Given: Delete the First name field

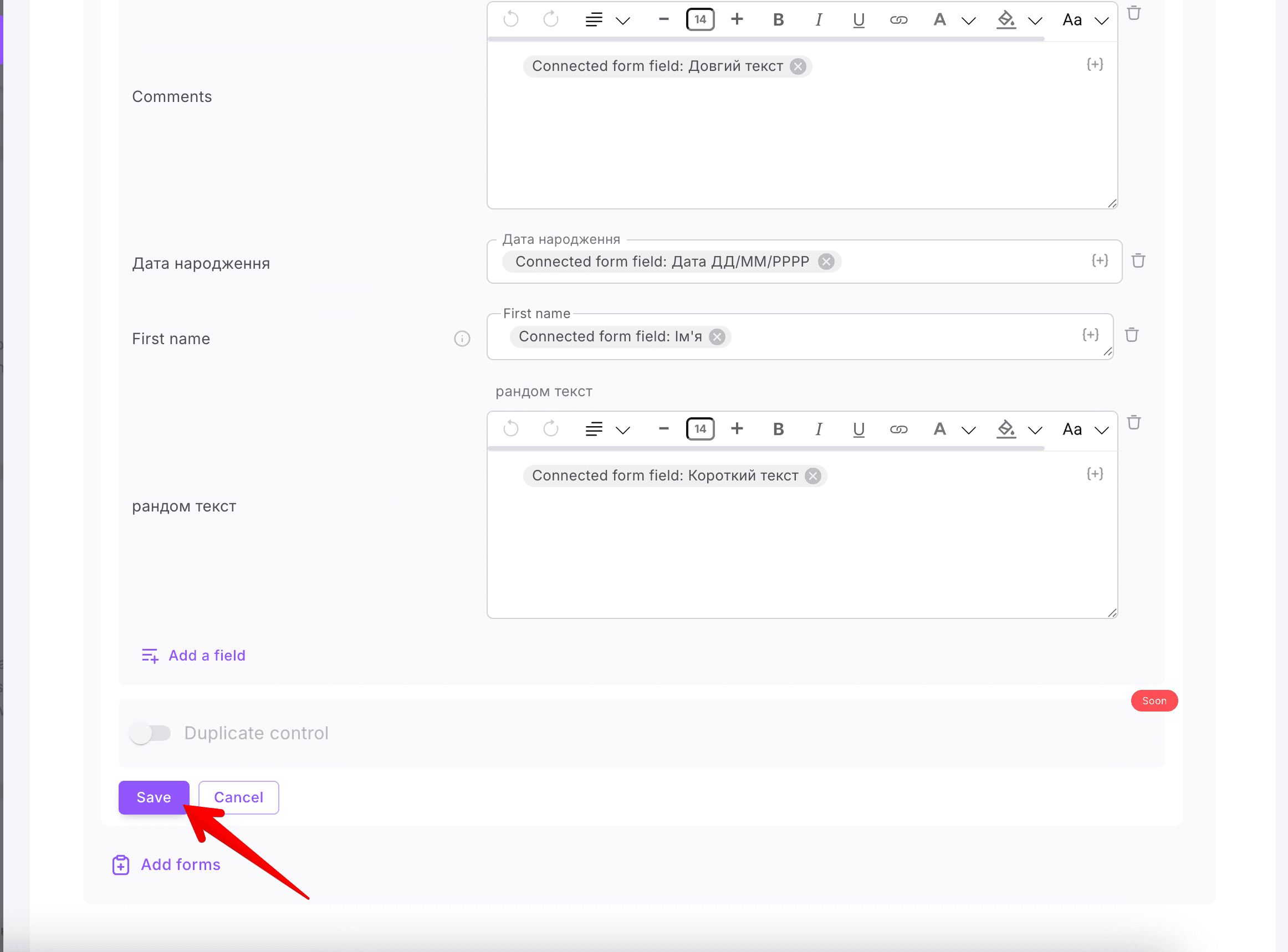Looking at the screenshot, I should click(x=1131, y=335).
